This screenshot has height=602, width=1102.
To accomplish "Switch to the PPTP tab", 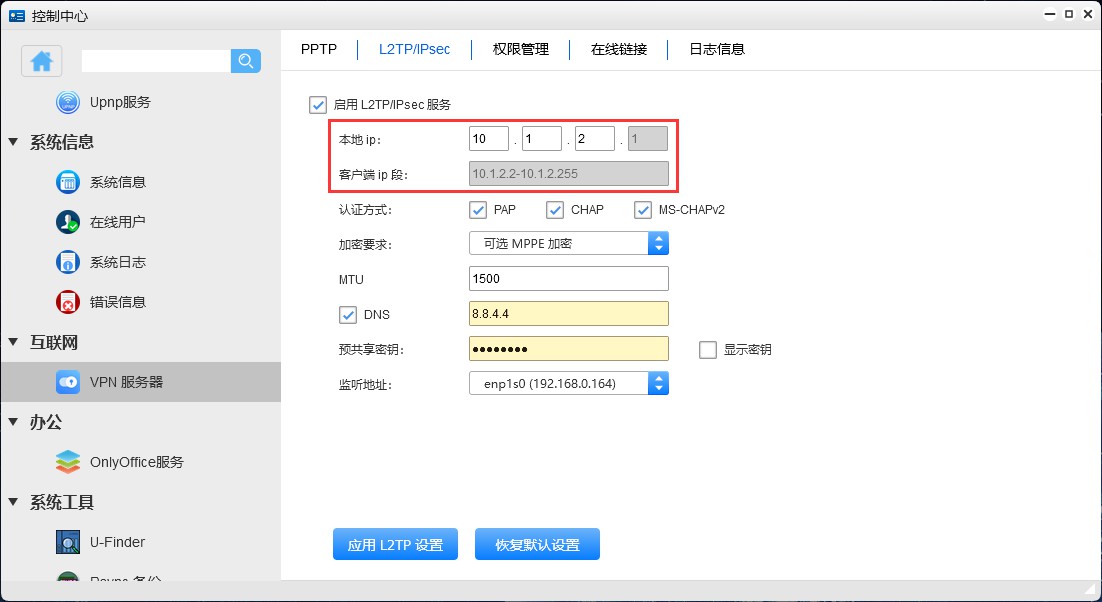I will point(319,49).
